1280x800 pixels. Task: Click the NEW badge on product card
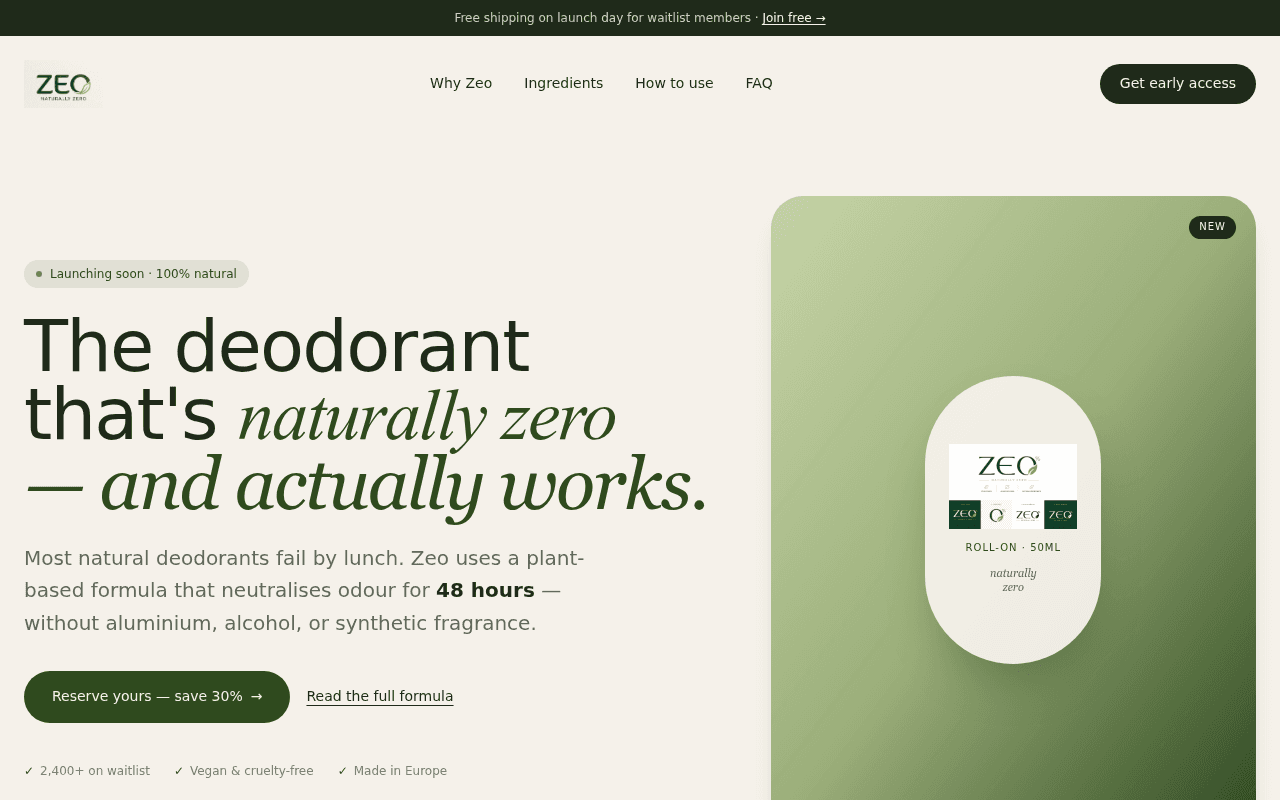click(x=1212, y=227)
